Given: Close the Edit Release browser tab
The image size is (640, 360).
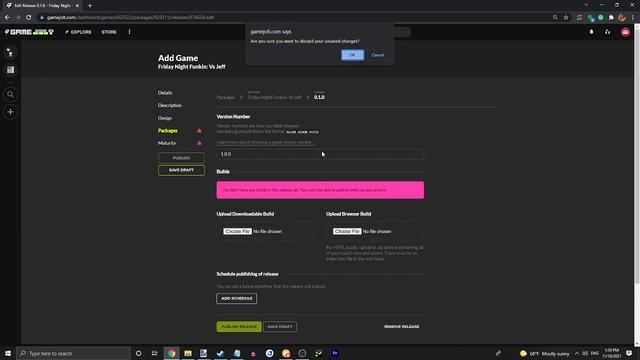Looking at the screenshot, I should 77,6.
